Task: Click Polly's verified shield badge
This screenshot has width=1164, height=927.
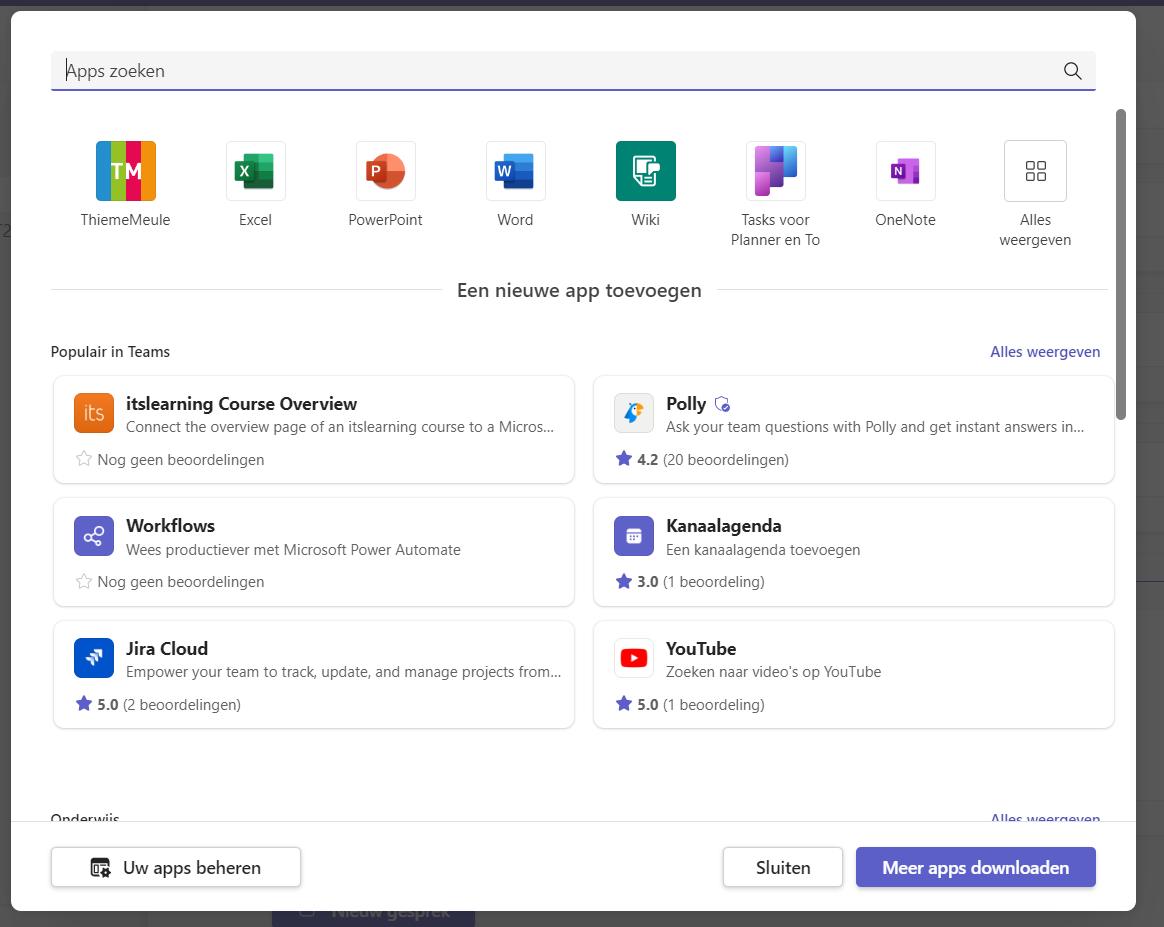Action: (x=722, y=404)
